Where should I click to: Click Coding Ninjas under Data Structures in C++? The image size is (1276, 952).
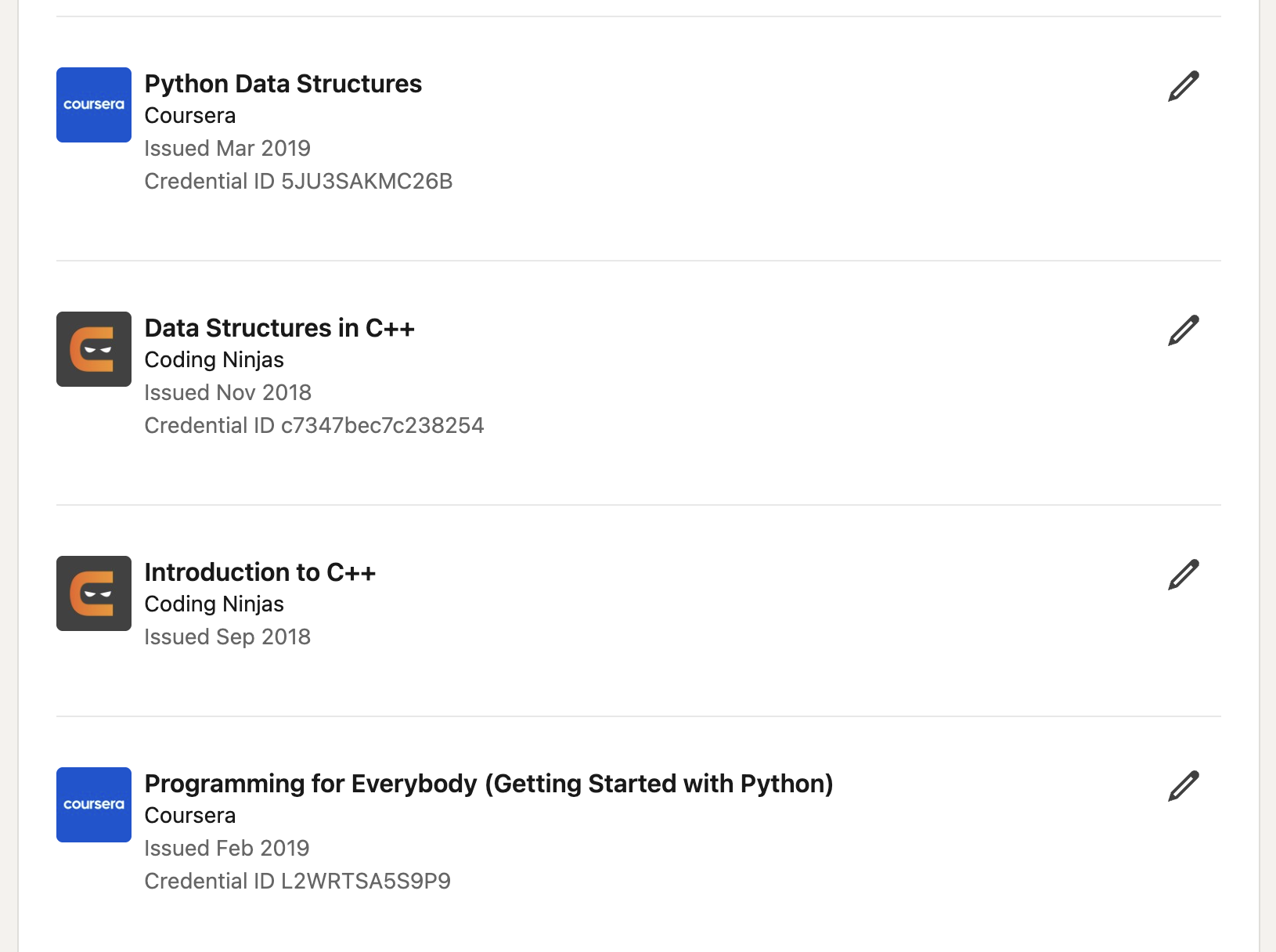pos(214,360)
